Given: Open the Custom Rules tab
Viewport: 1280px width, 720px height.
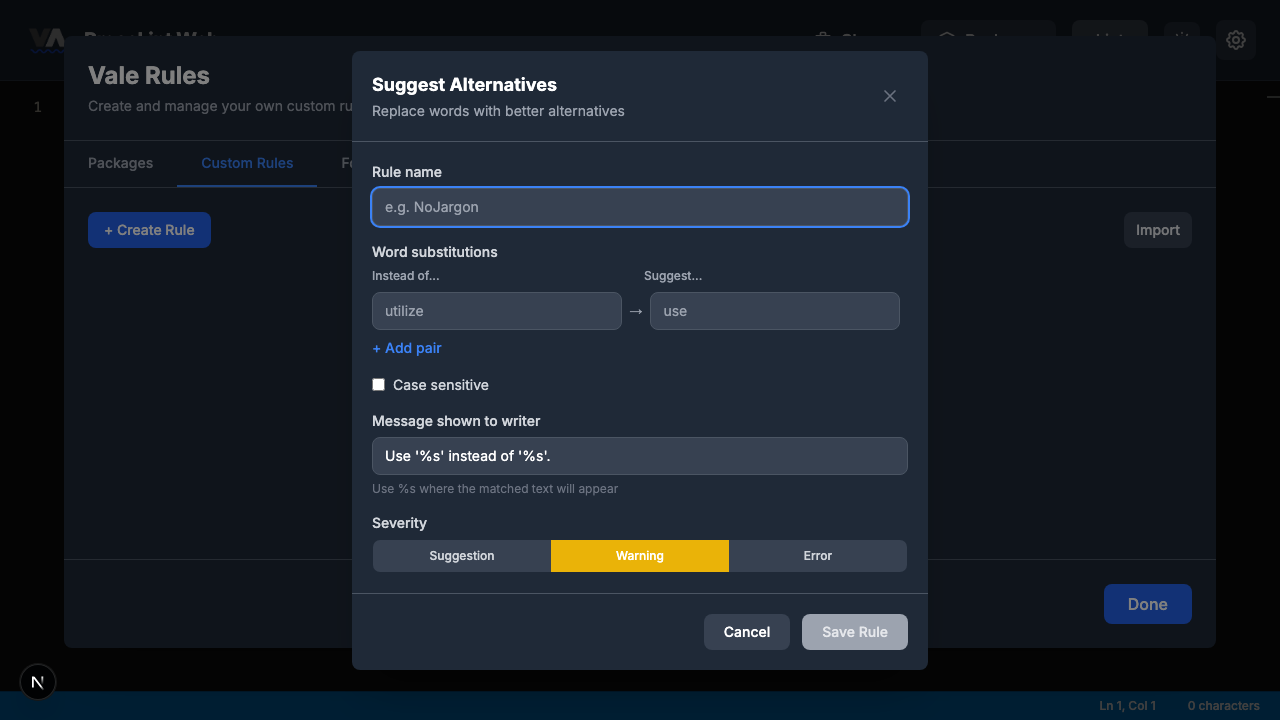Looking at the screenshot, I should pyautogui.click(x=247, y=163).
